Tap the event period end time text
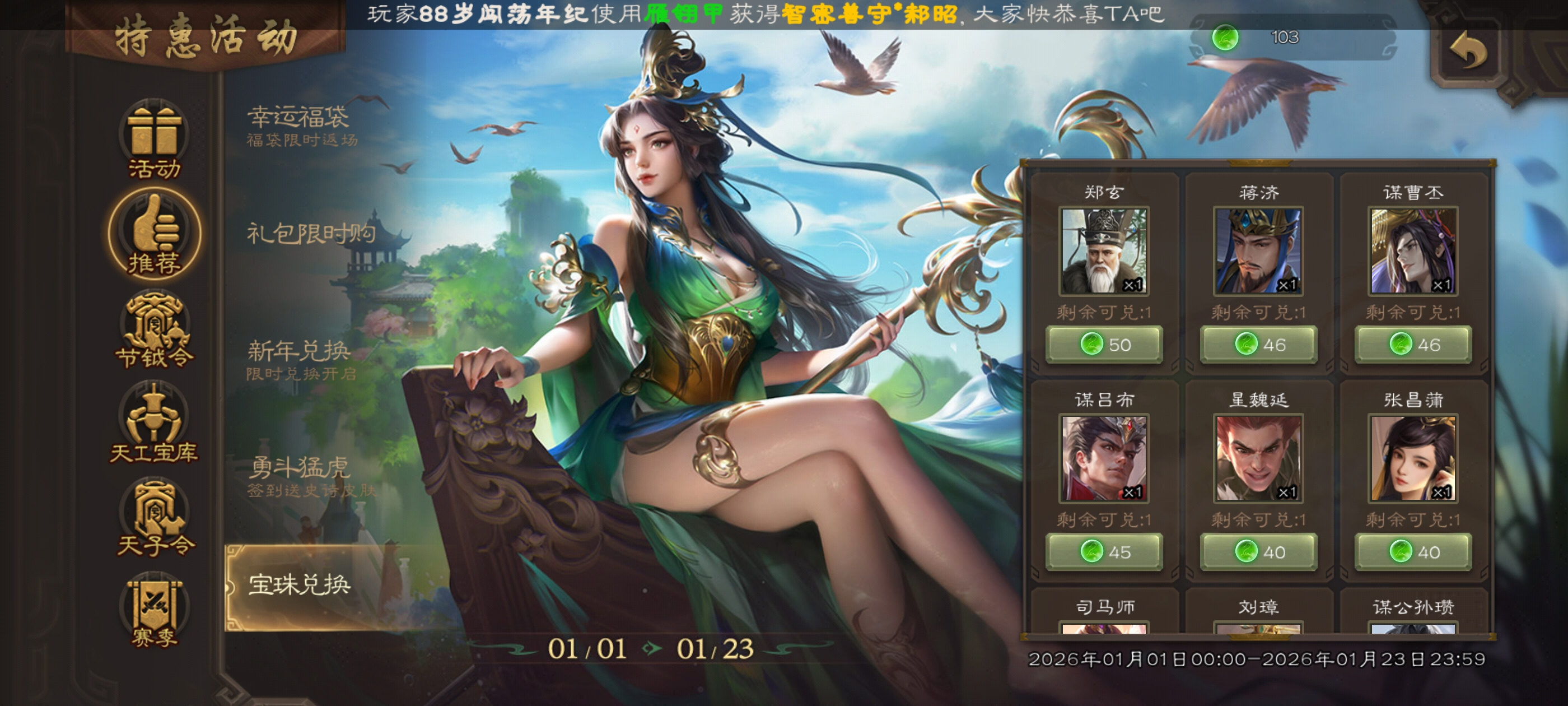Image resolution: width=1568 pixels, height=706 pixels. pos(1373,659)
